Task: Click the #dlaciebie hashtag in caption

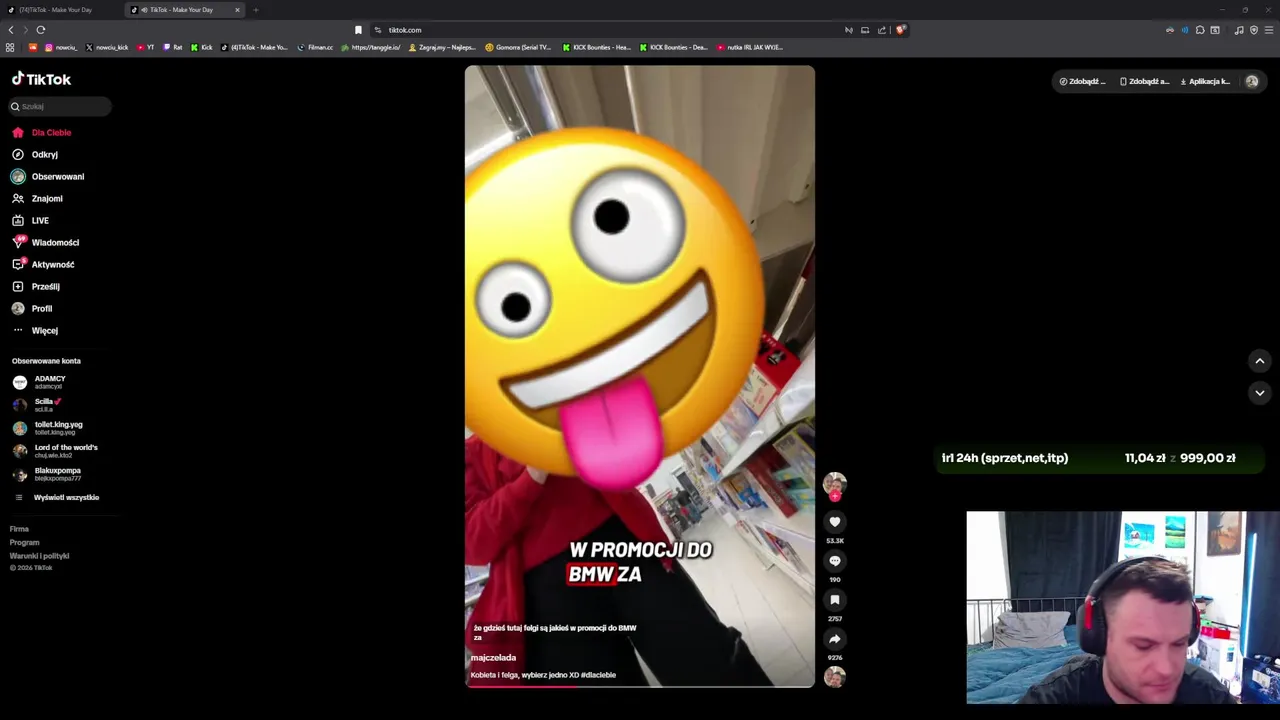Action: [598, 675]
